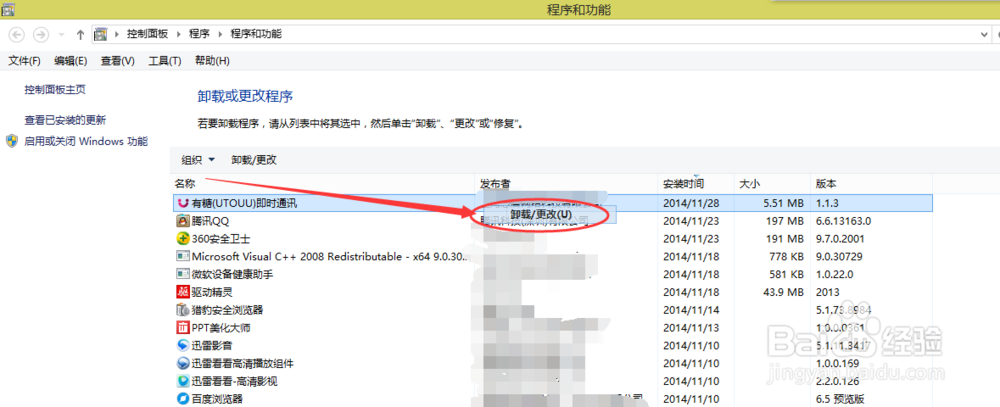Select 卸载/更改(U) in context menu
This screenshot has width=1000, height=407.
coord(541,215)
